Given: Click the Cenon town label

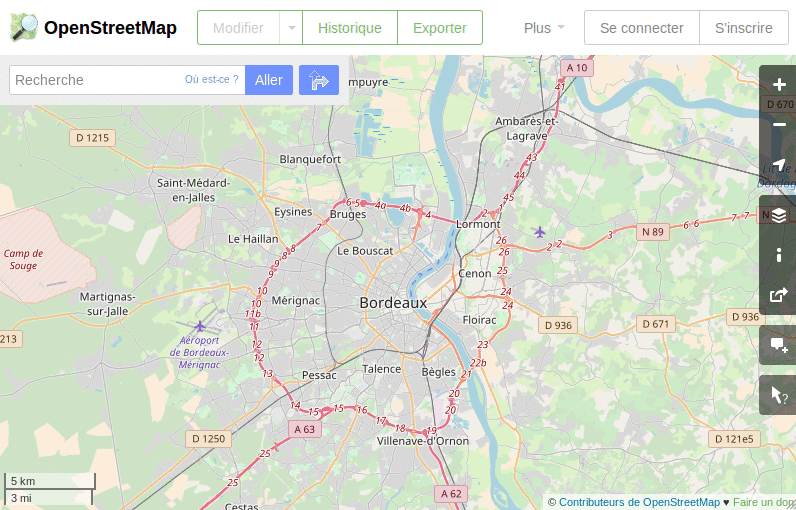Looking at the screenshot, I should 475,274.
